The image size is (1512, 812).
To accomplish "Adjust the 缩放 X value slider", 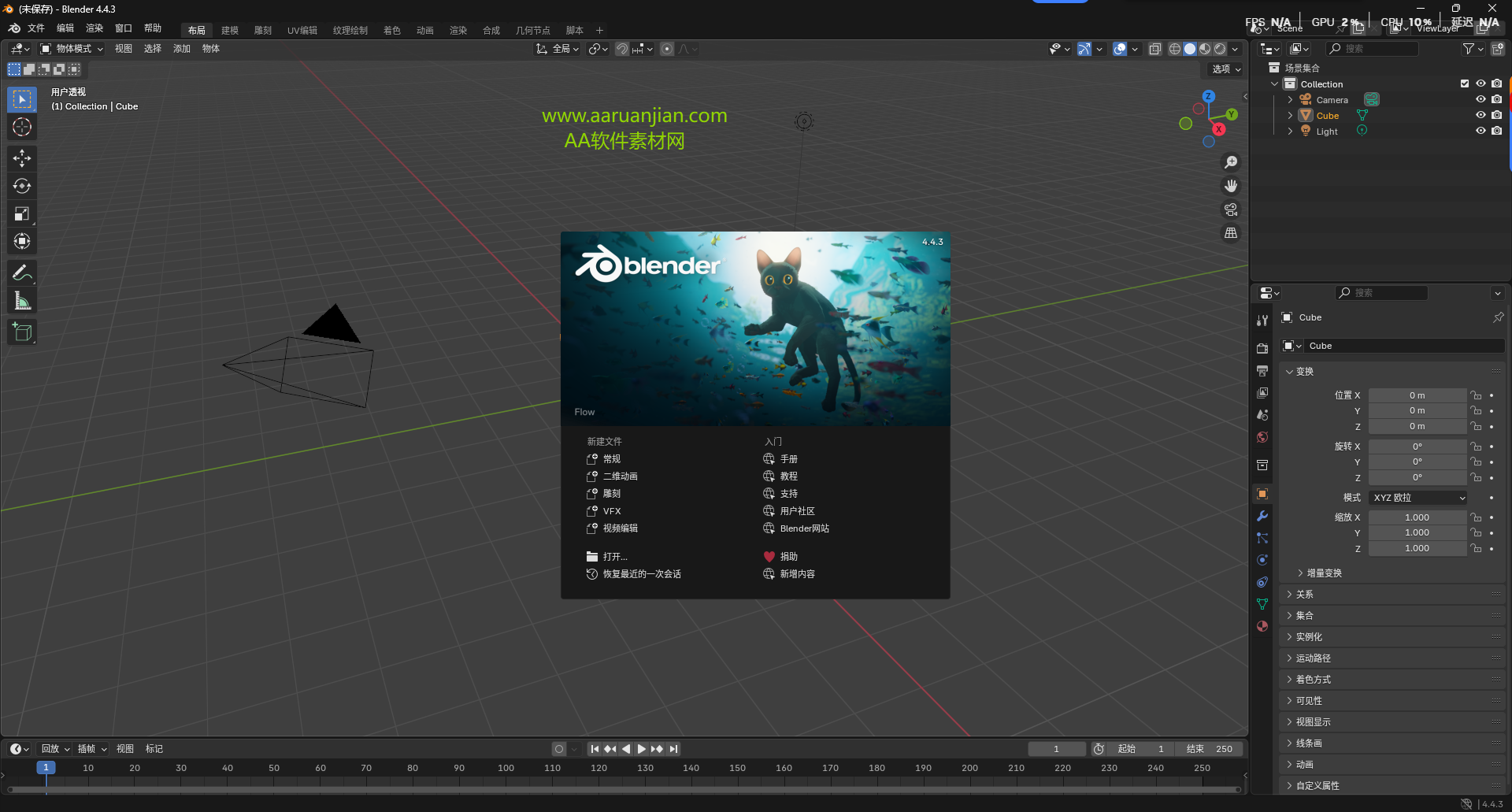I will tap(1417, 517).
